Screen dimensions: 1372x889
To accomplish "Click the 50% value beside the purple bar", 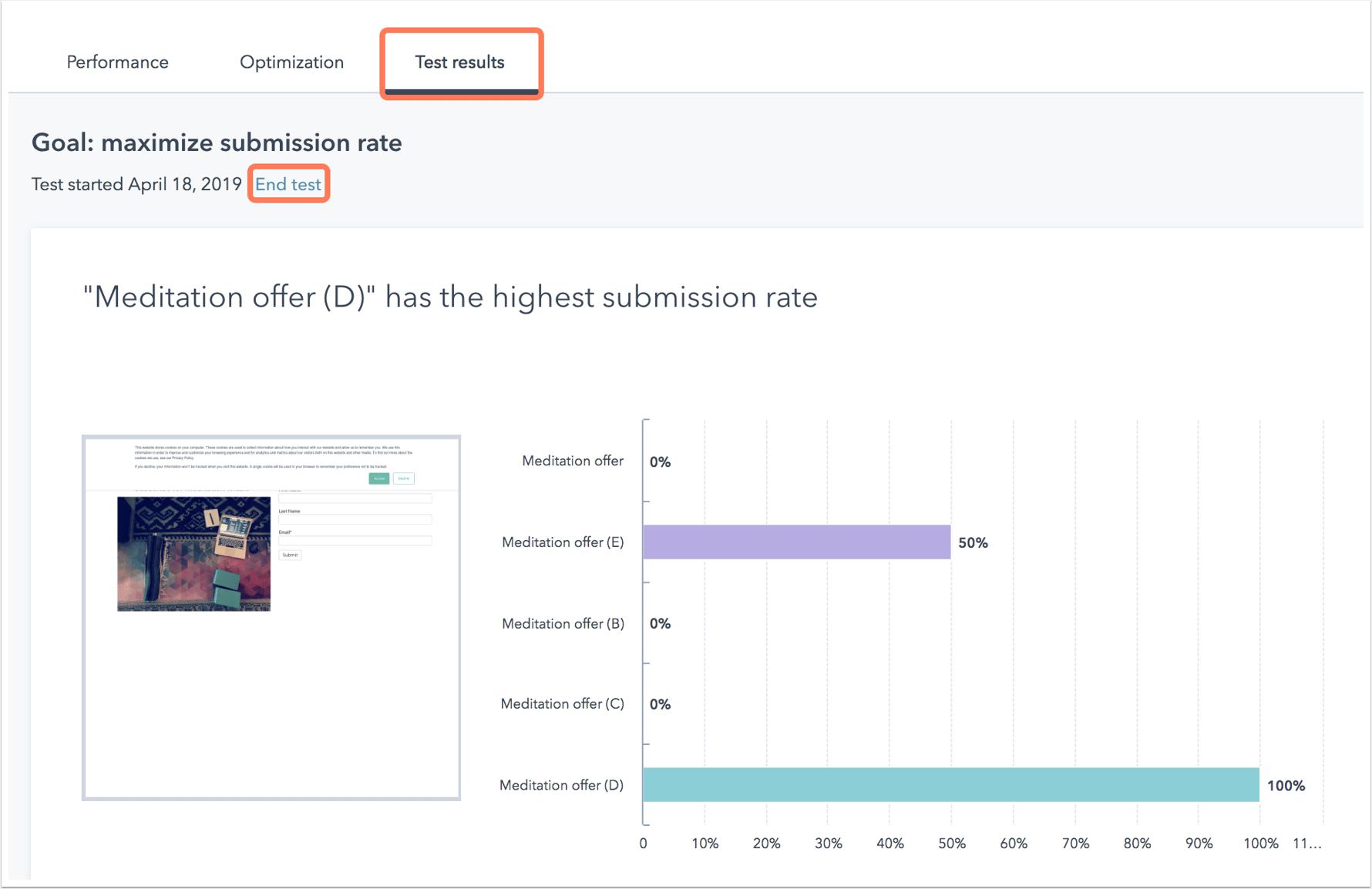I will 973,543.
